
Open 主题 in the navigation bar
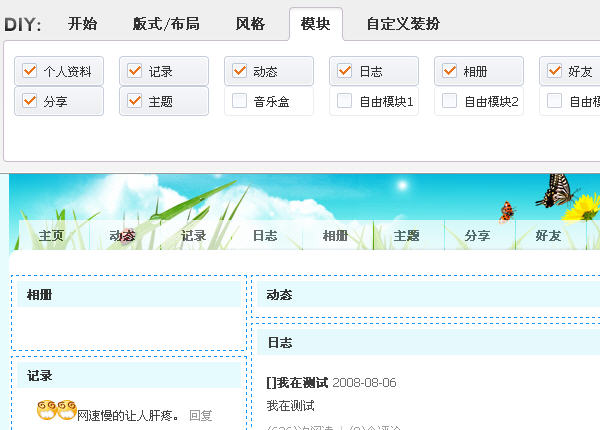(x=406, y=236)
